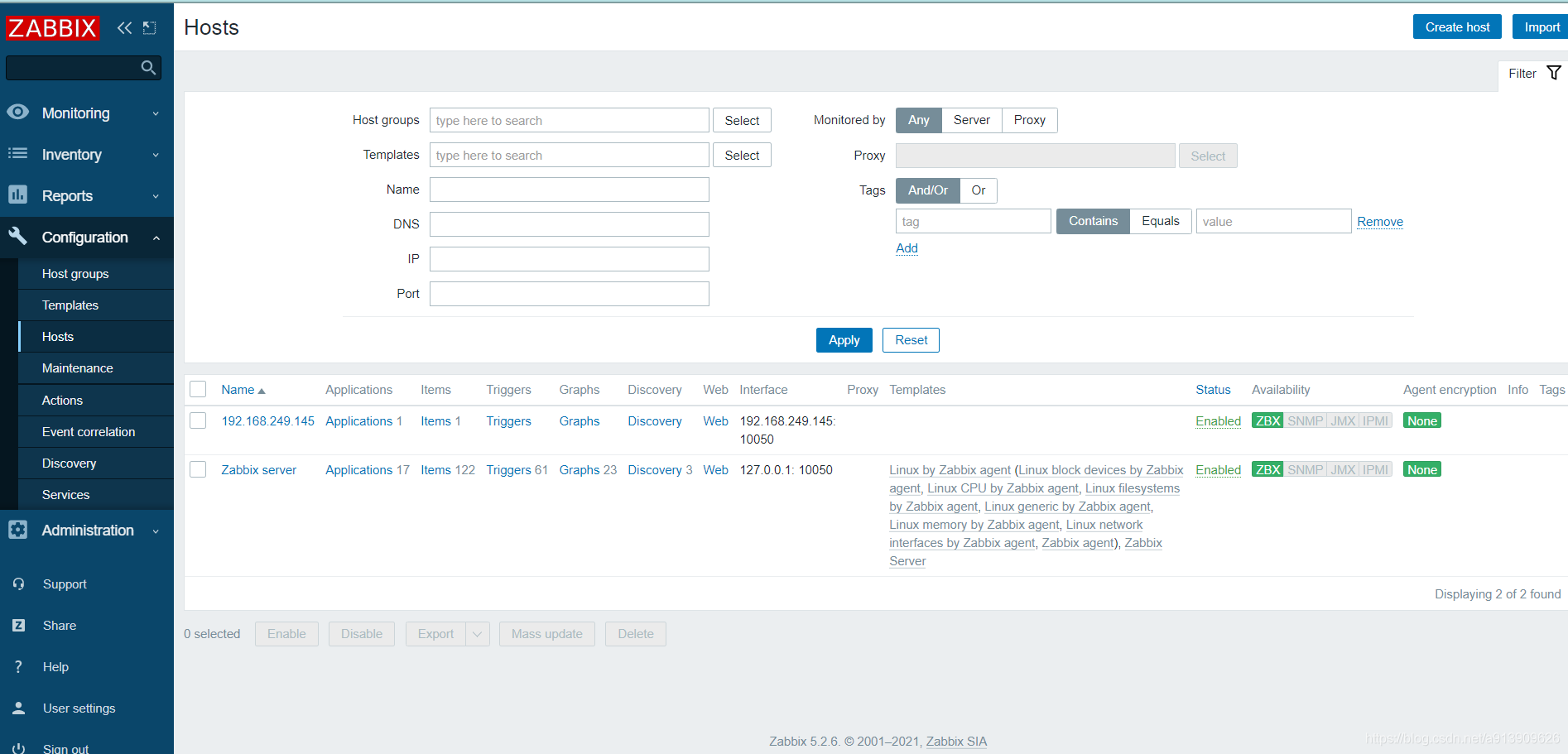Choose And/Or tag evaluation
The image size is (1568, 754).
928,190
